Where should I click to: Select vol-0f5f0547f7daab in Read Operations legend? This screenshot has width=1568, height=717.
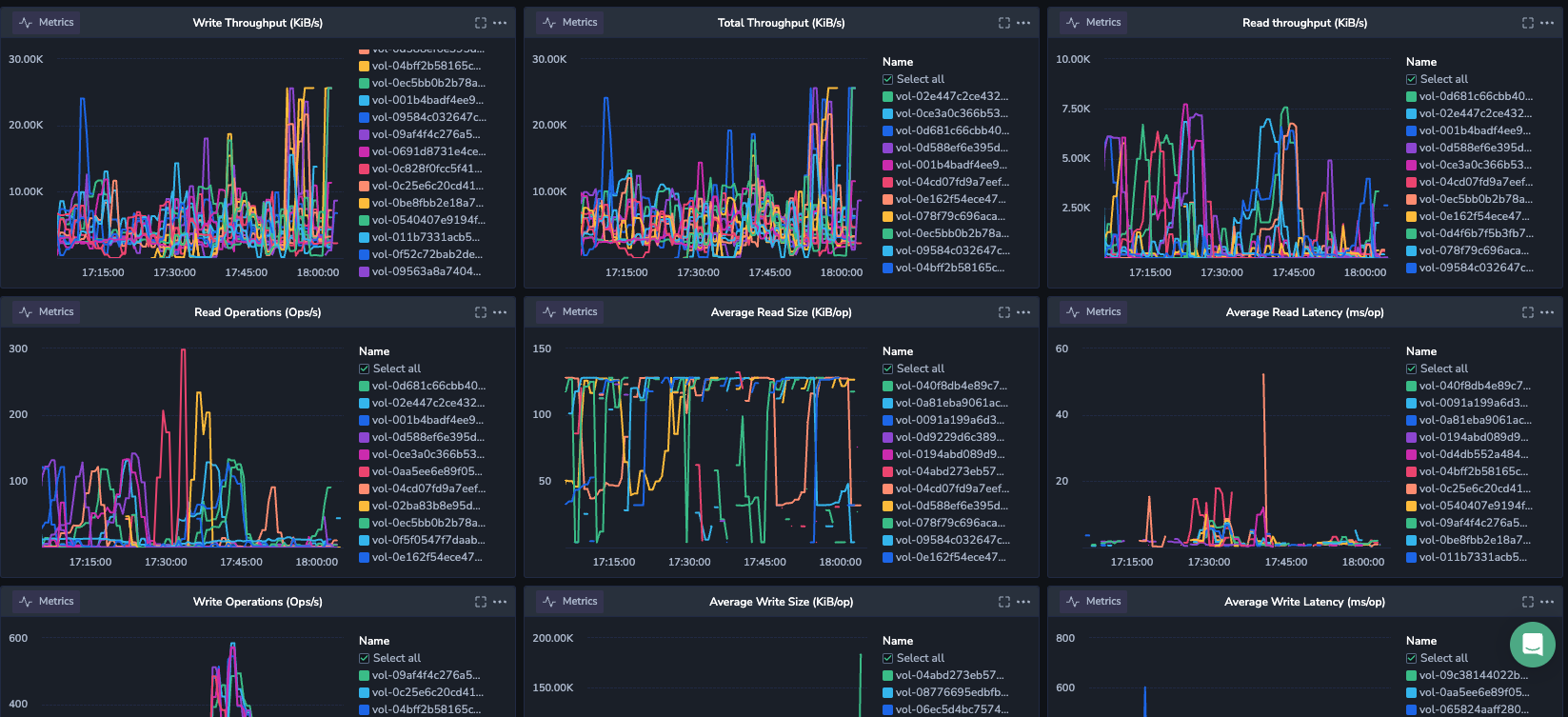point(423,540)
